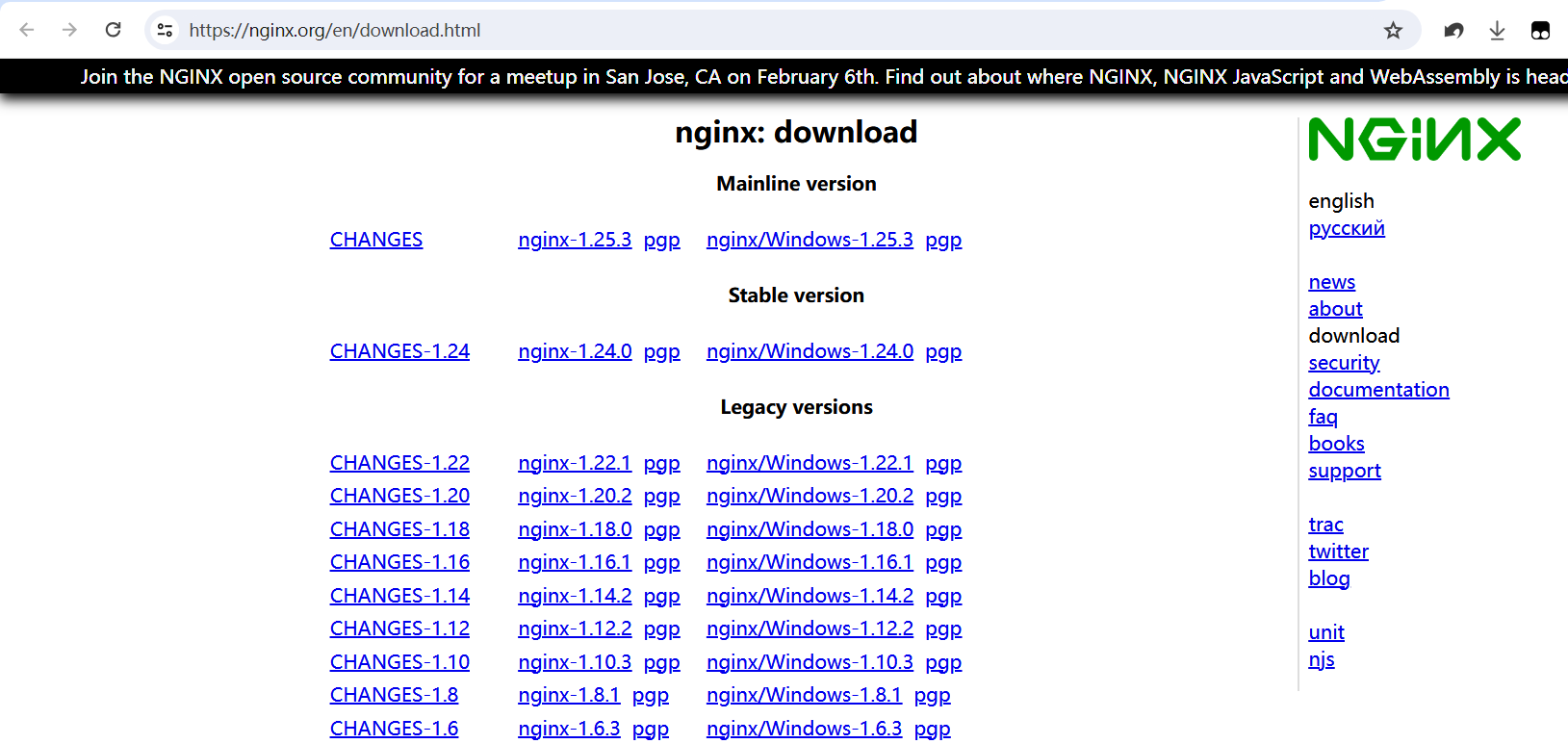Screen dimensions: 1568x744
Task: Open pgp signature for nginx-1.18.0
Action: [x=662, y=530]
